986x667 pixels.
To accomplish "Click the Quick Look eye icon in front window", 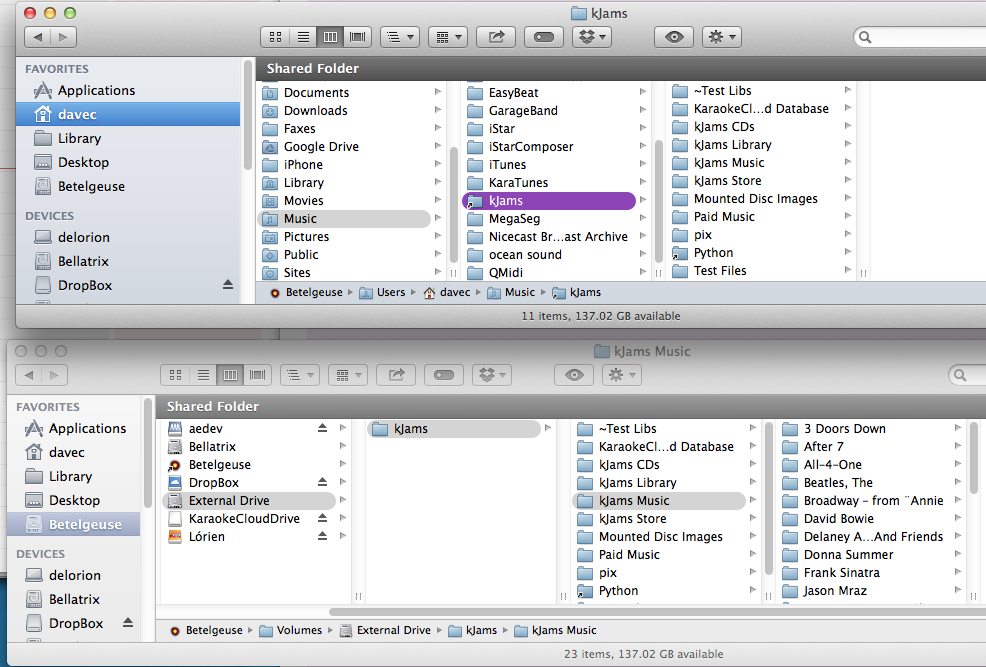I will coord(675,37).
